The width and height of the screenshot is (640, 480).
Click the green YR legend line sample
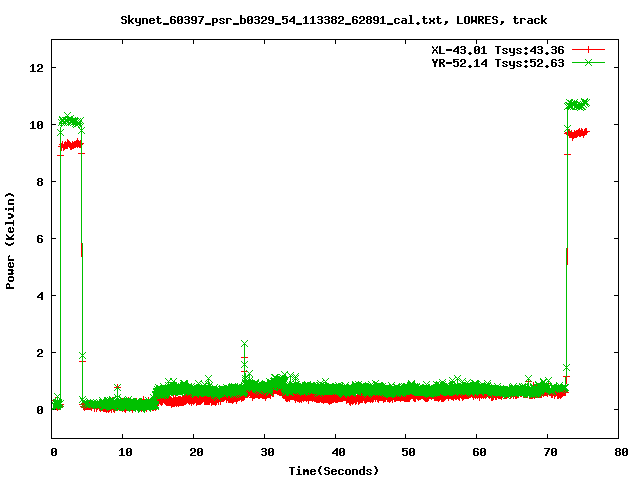click(x=588, y=62)
